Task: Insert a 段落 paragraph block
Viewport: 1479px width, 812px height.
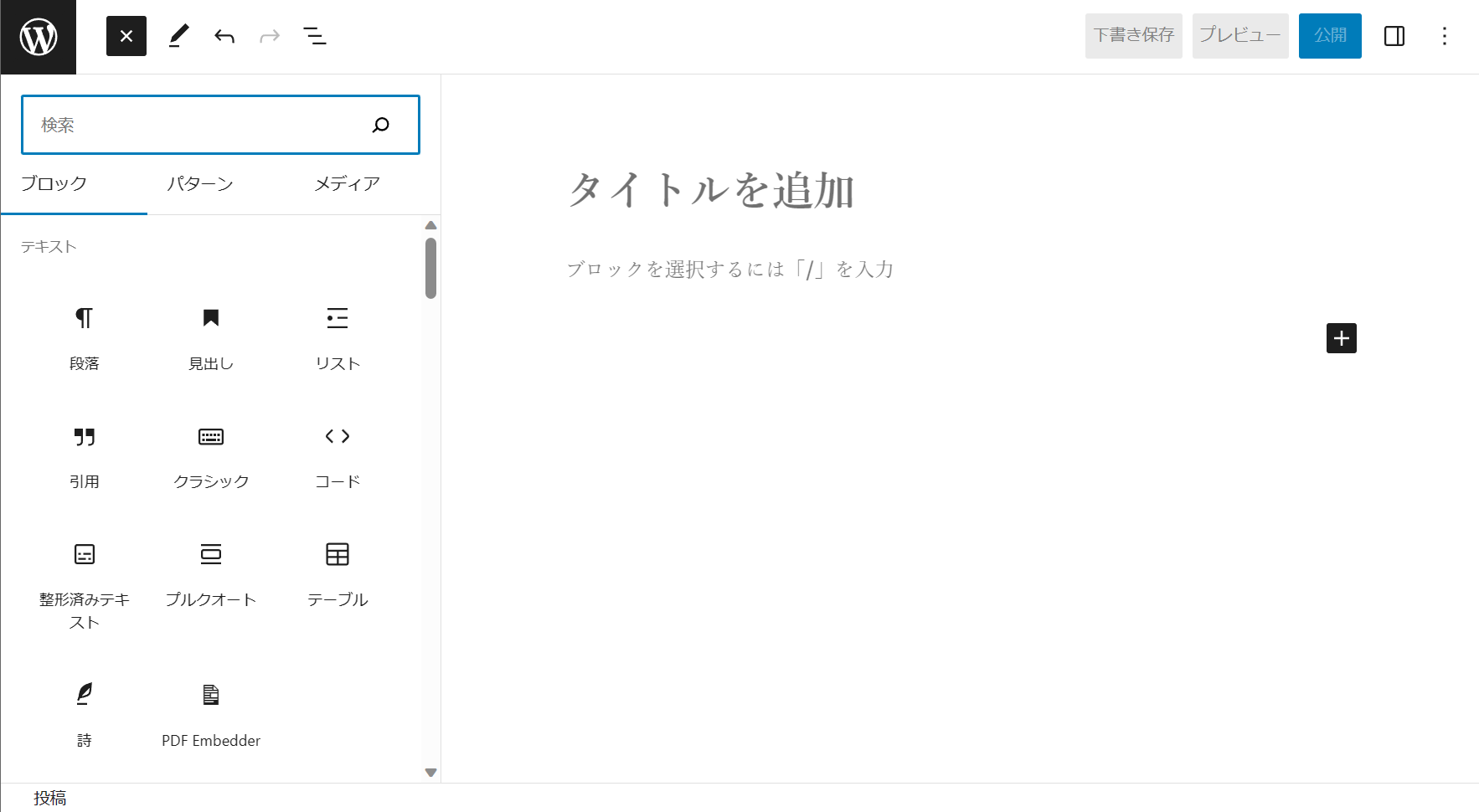Action: tap(85, 338)
